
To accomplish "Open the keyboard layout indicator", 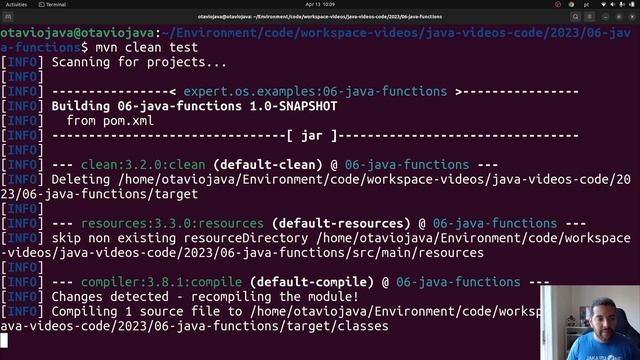I will (586, 4).
